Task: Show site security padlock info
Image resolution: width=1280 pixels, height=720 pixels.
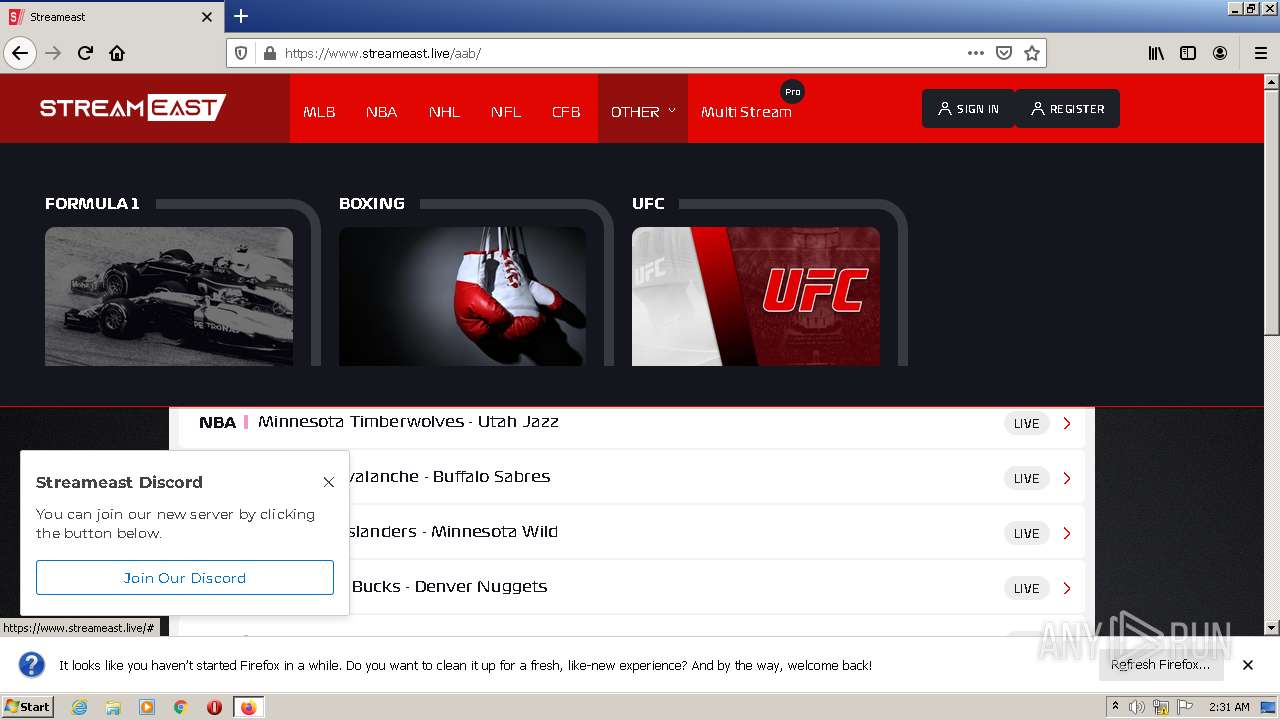Action: pyautogui.click(x=269, y=53)
